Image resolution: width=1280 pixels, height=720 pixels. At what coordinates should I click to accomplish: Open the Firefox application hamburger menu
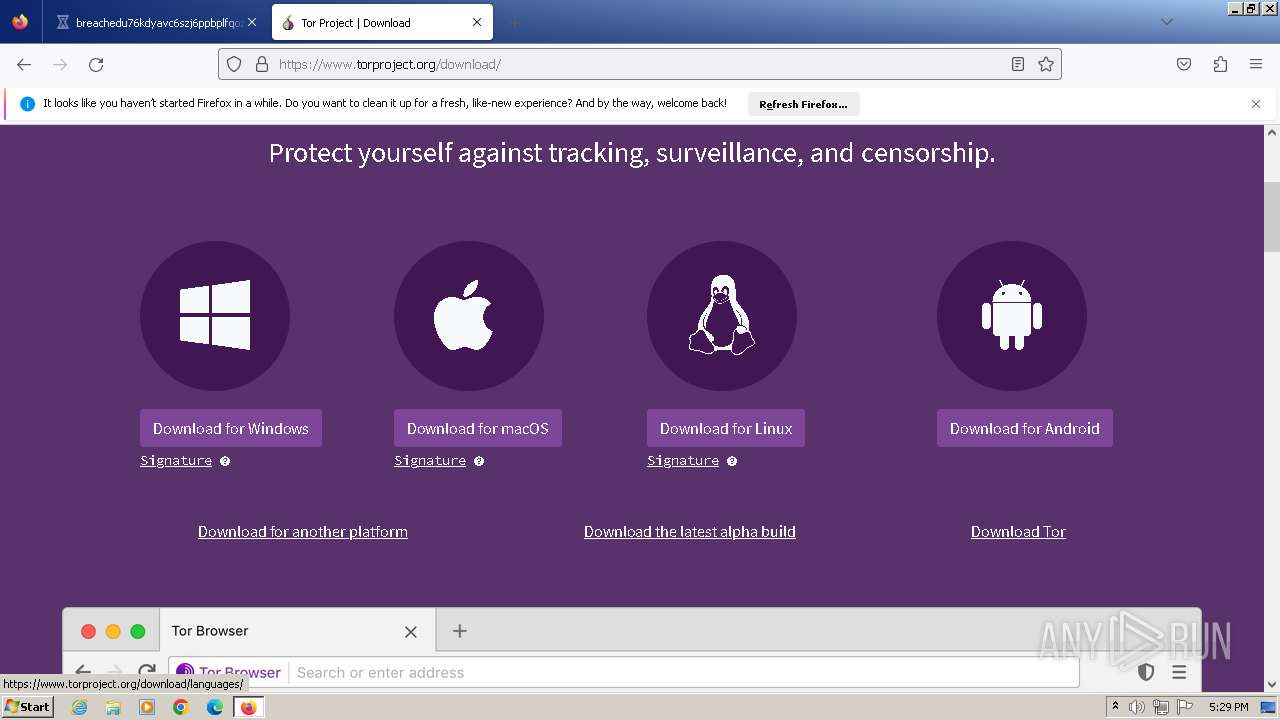(x=1256, y=64)
